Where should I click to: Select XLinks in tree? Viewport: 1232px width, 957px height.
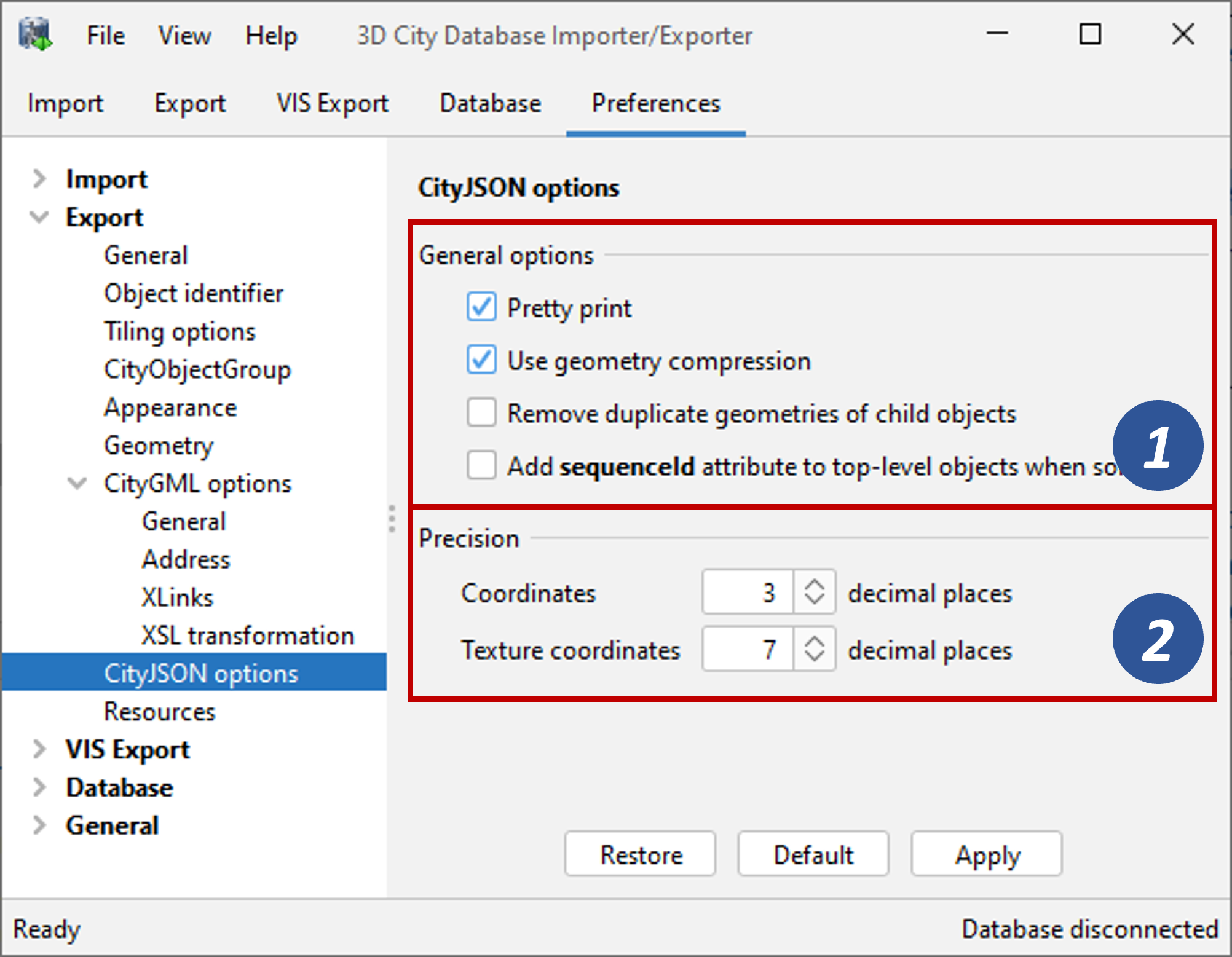(x=177, y=597)
